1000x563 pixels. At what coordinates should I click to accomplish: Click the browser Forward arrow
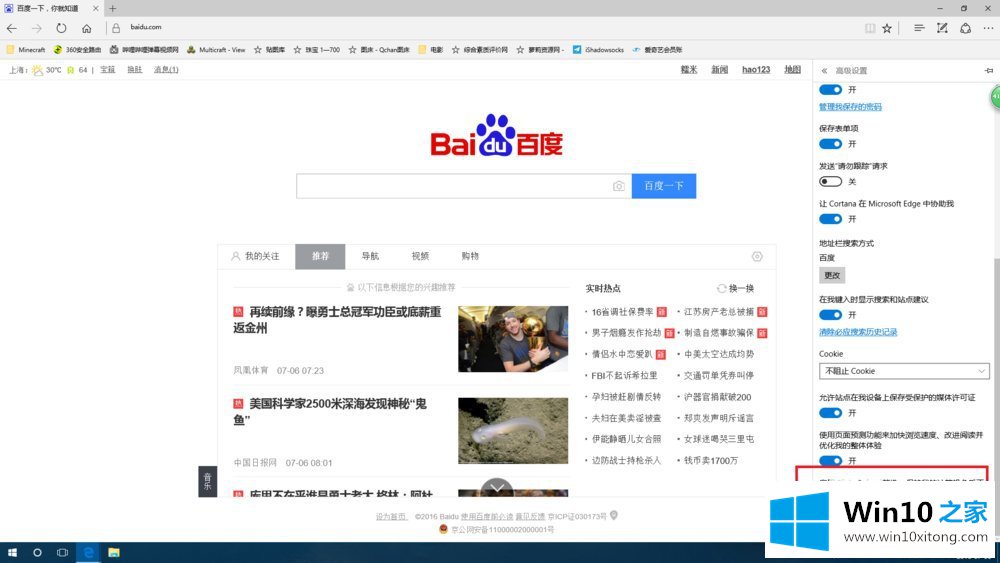click(36, 28)
